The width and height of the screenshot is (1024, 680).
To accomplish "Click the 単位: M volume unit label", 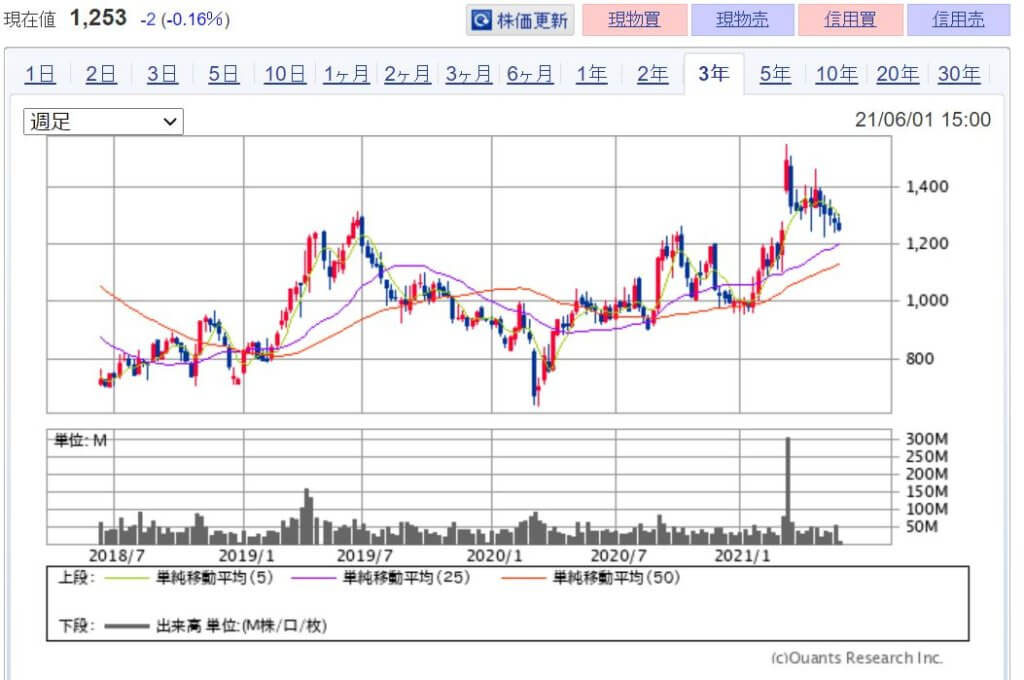I will pos(80,441).
